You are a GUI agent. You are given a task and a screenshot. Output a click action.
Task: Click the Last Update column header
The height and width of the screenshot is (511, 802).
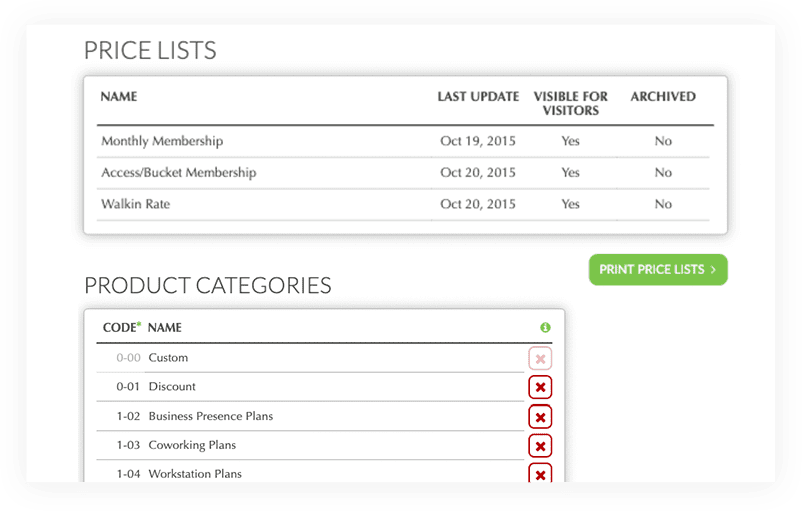478,97
